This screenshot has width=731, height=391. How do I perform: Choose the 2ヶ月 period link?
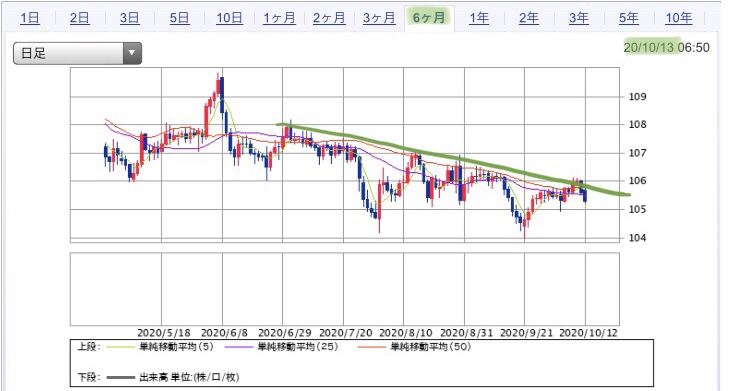pyautogui.click(x=329, y=18)
